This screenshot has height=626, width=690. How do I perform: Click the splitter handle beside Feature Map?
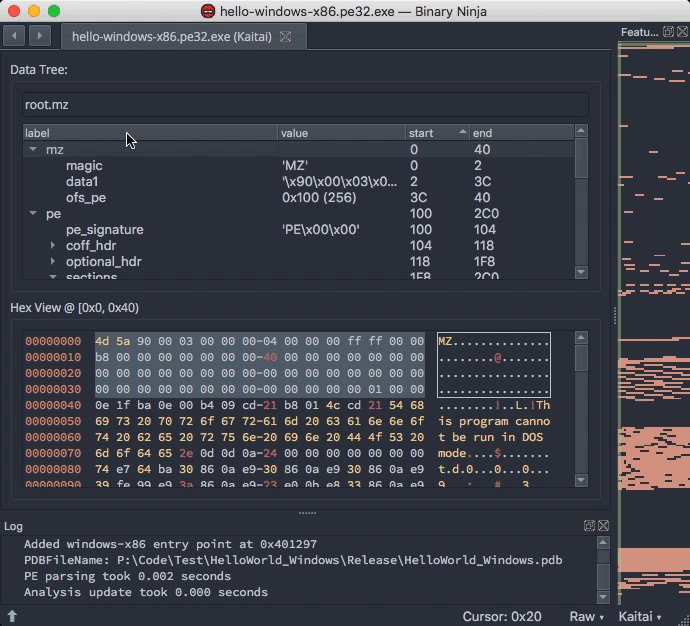(614, 315)
